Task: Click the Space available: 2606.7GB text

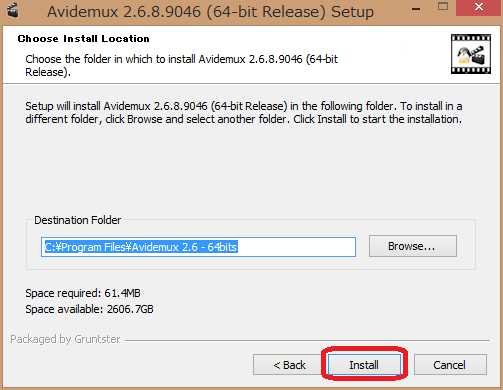Action: point(89,309)
